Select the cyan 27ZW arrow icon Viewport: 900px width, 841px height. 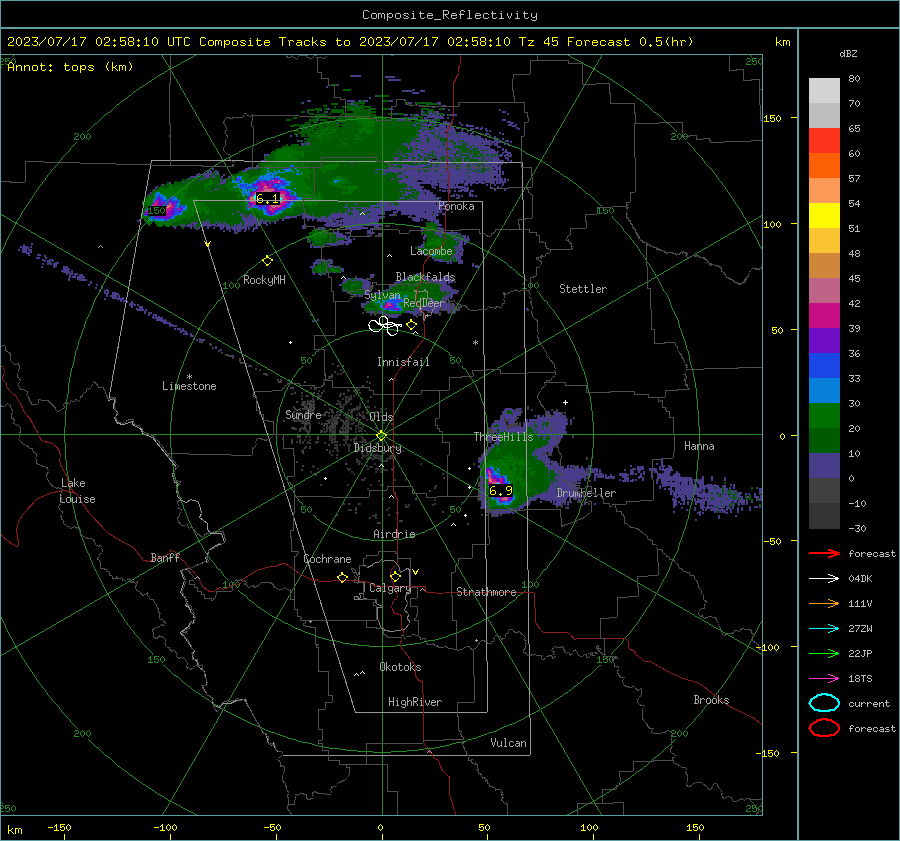[824, 629]
